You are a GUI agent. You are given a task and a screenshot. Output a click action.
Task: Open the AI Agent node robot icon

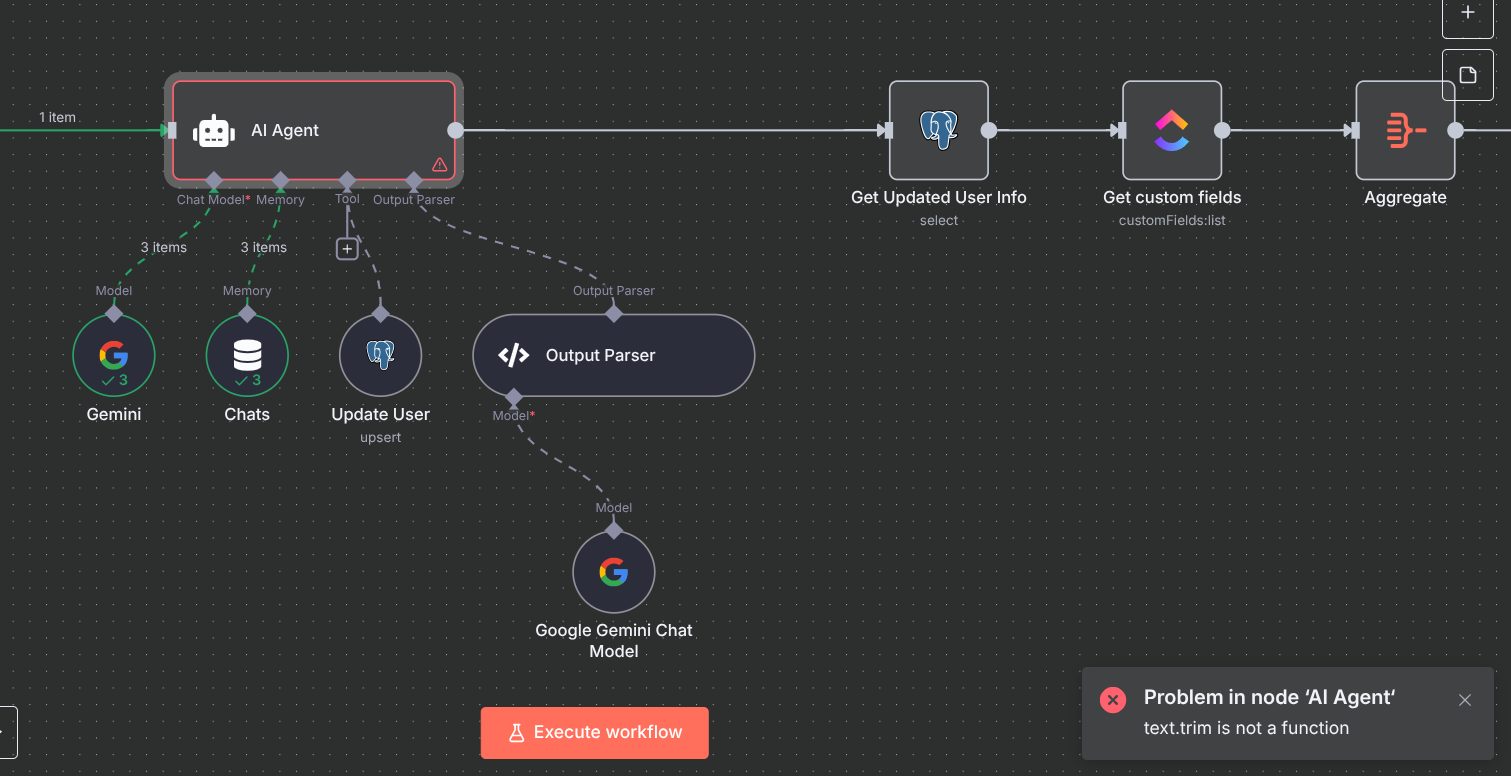213,130
